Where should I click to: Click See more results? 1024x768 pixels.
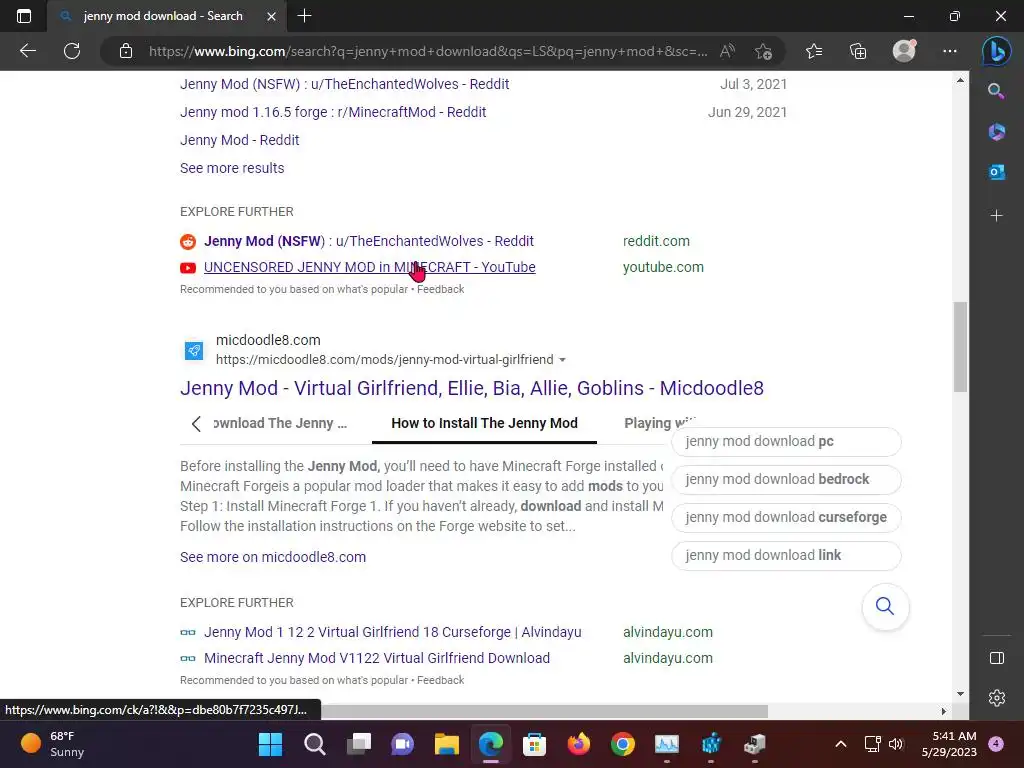[232, 168]
